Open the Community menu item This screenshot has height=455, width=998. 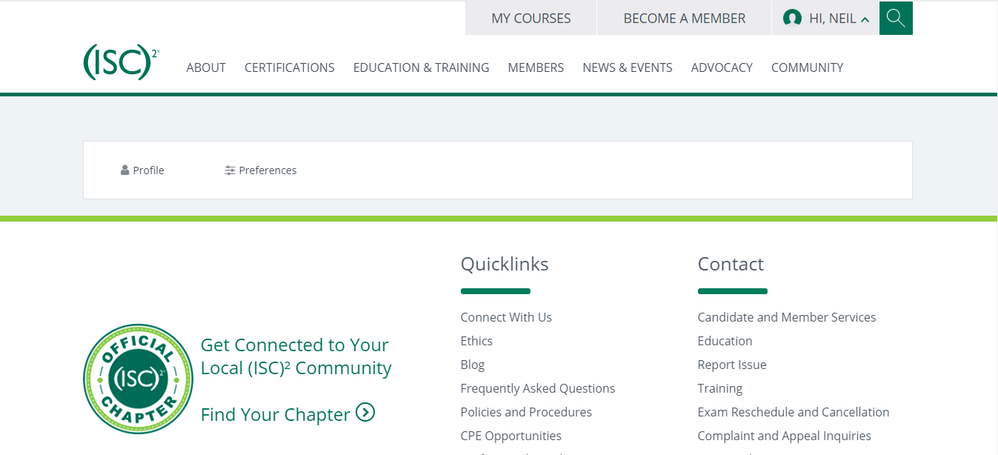[807, 68]
